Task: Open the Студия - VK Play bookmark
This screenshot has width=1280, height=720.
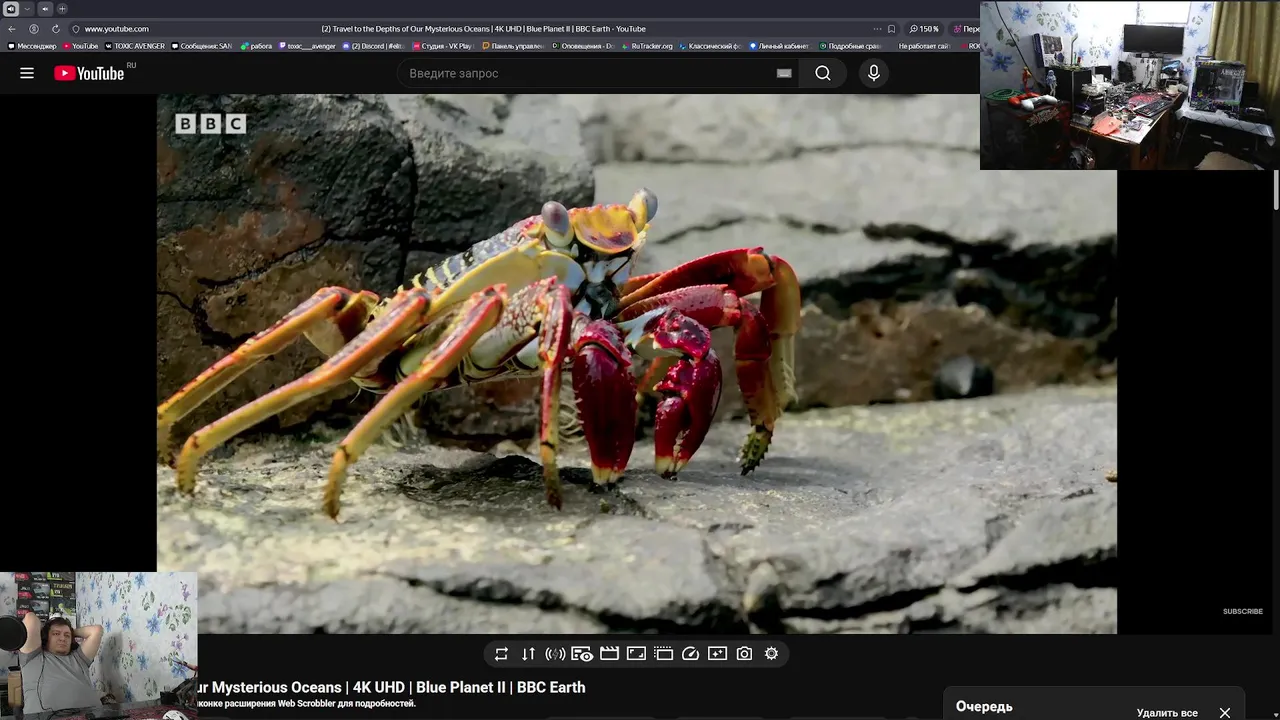Action: [442, 46]
